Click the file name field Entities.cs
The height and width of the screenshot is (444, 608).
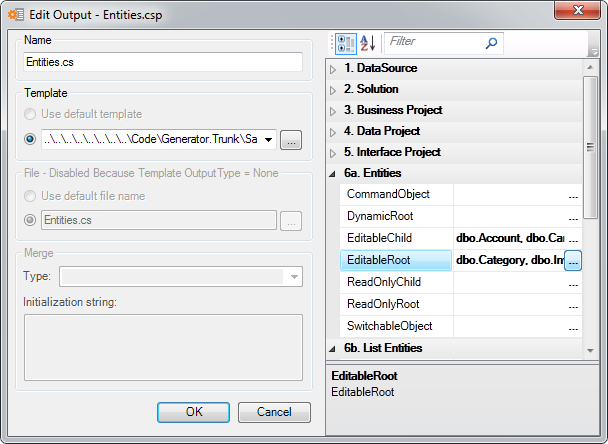pyautogui.click(x=159, y=220)
